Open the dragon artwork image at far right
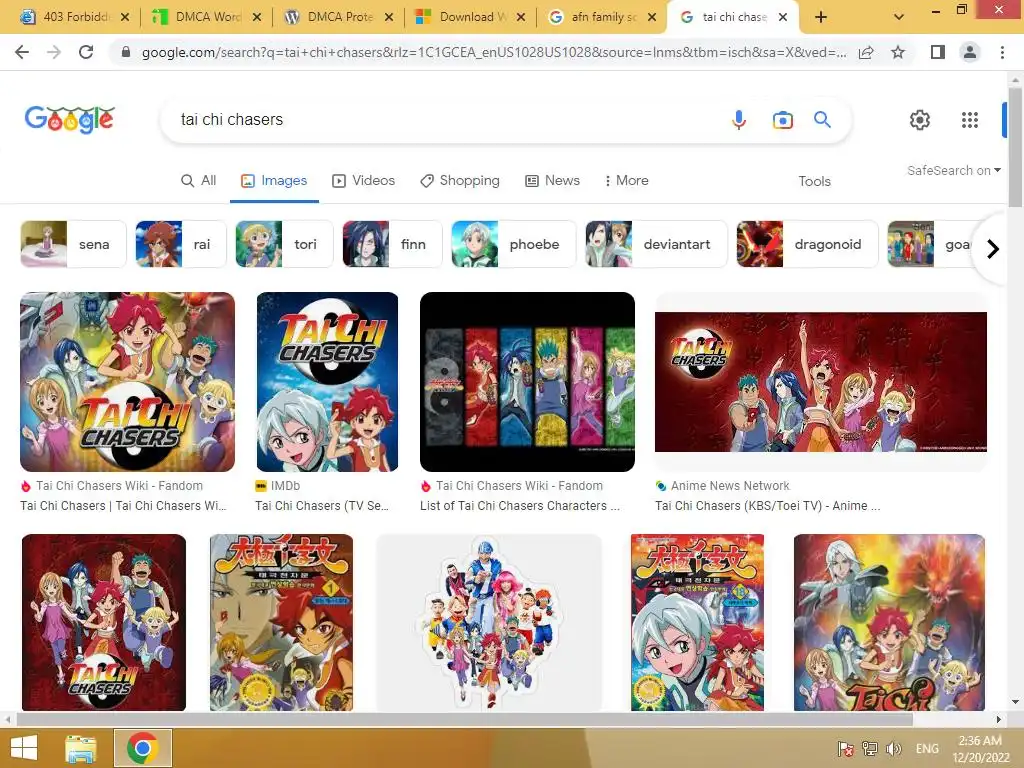The height and width of the screenshot is (768, 1024). [x=889, y=622]
